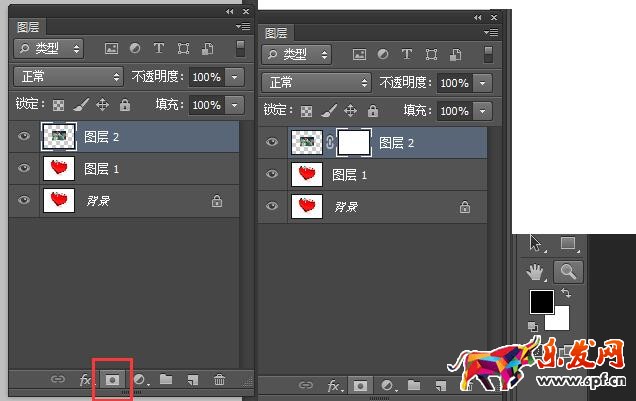Click the black foreground color swatch
636x401 pixels.
[541, 302]
